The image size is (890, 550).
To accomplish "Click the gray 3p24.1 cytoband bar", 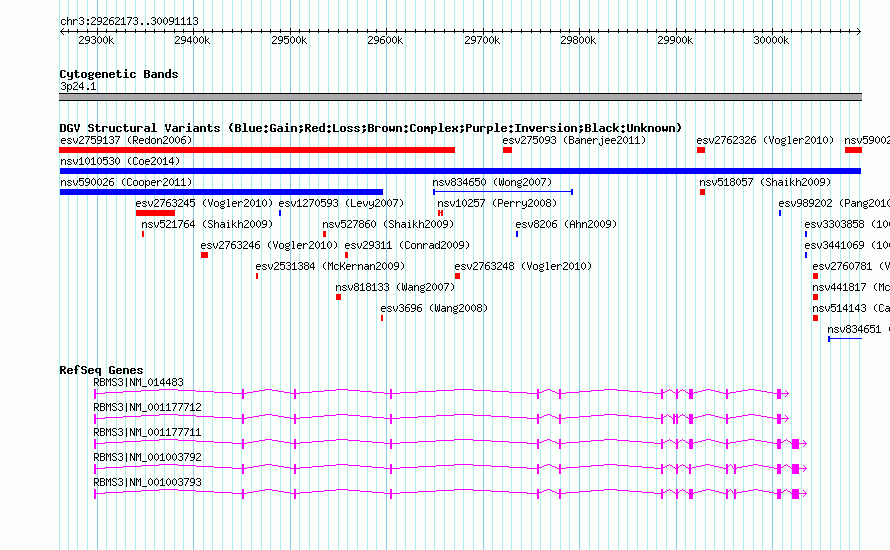I will (460, 97).
